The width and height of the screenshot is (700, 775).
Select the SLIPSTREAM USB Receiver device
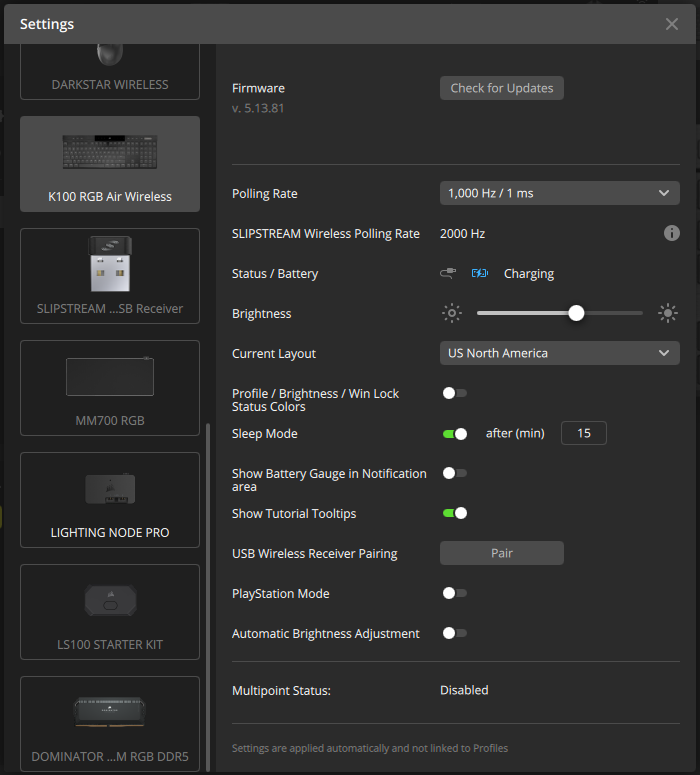(110, 276)
